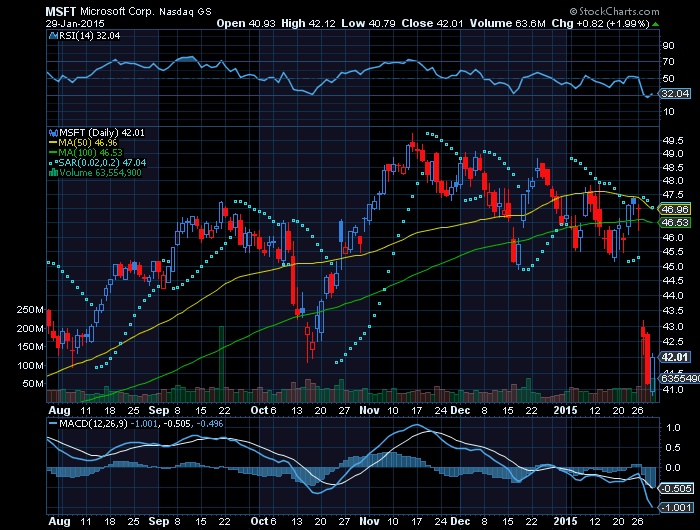Click the 45.0 price axis label
700x530 pixels.
click(672, 267)
